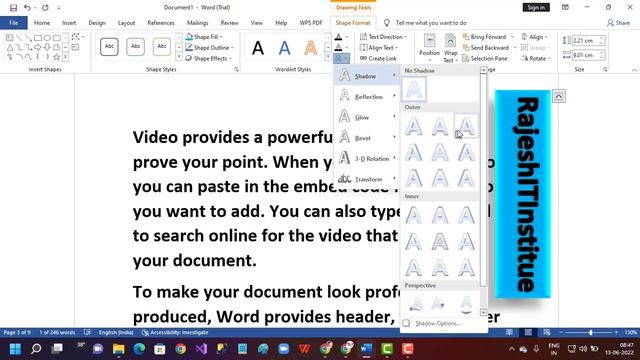Open the Bevel submenu
This screenshot has width=640, height=360.
point(366,138)
